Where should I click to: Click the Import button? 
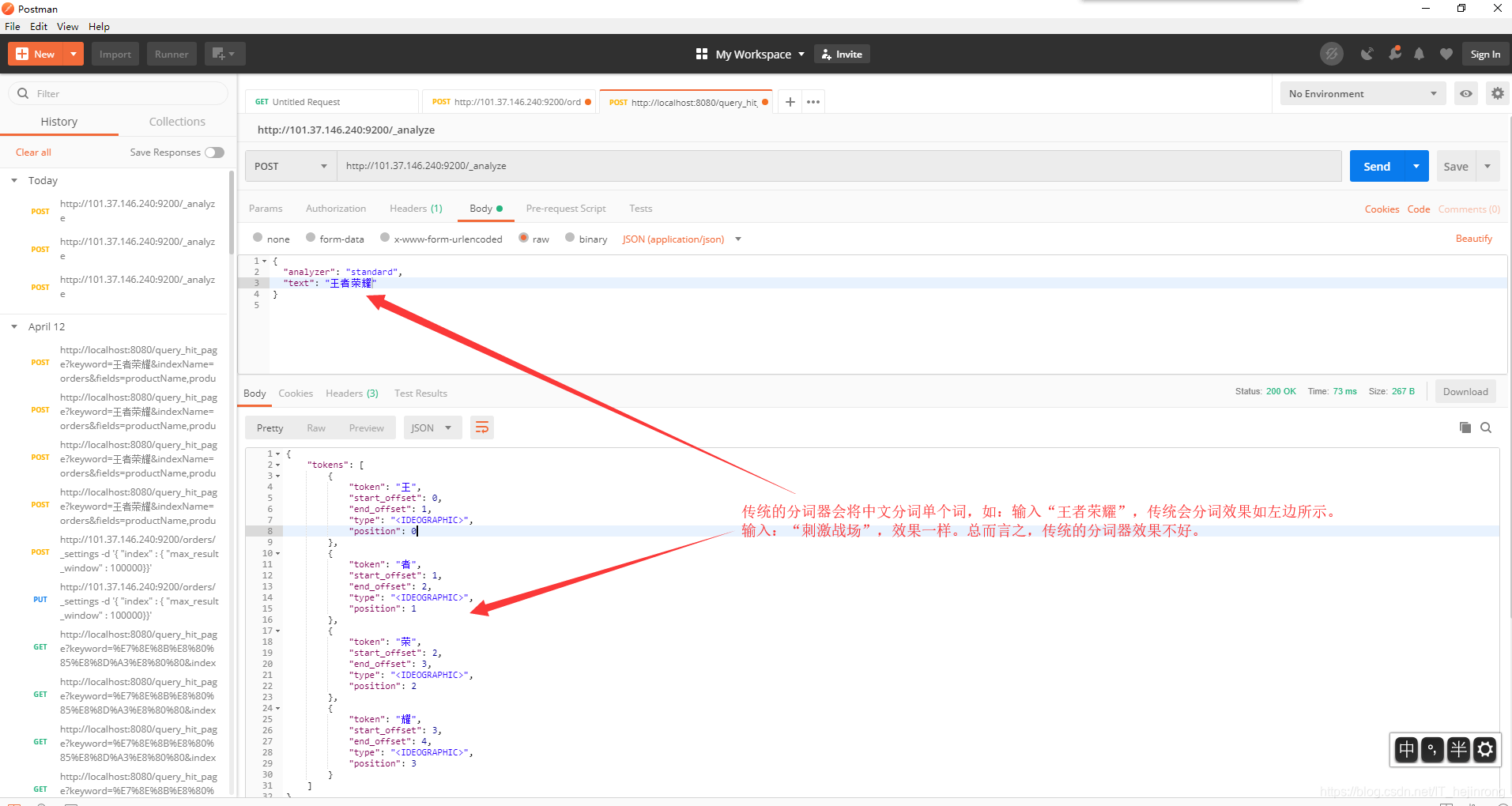coord(115,54)
